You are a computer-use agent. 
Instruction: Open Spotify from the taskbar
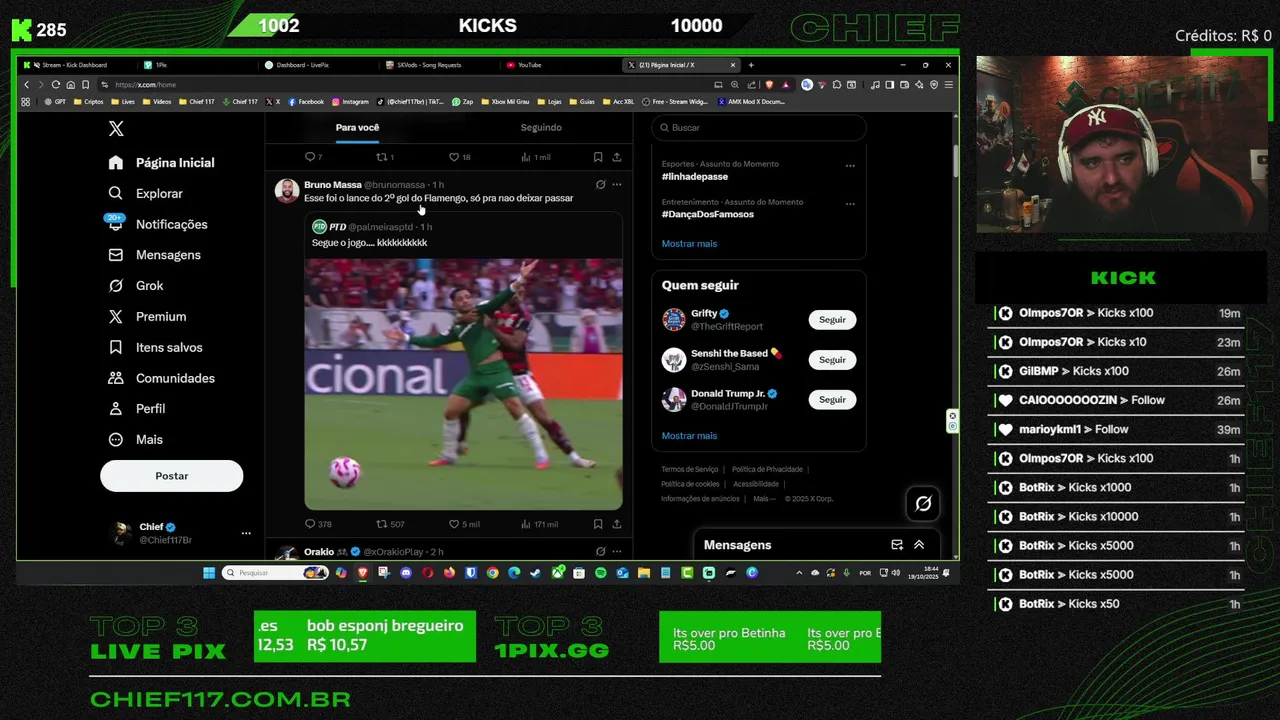pos(600,573)
